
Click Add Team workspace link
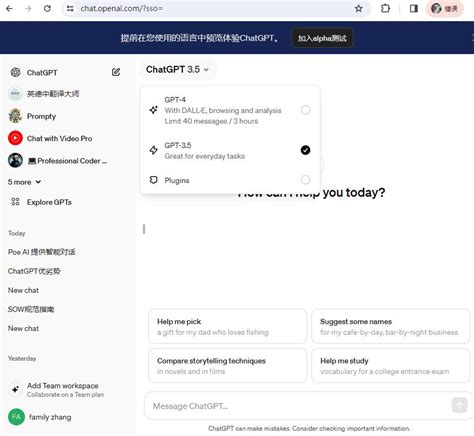(x=63, y=386)
